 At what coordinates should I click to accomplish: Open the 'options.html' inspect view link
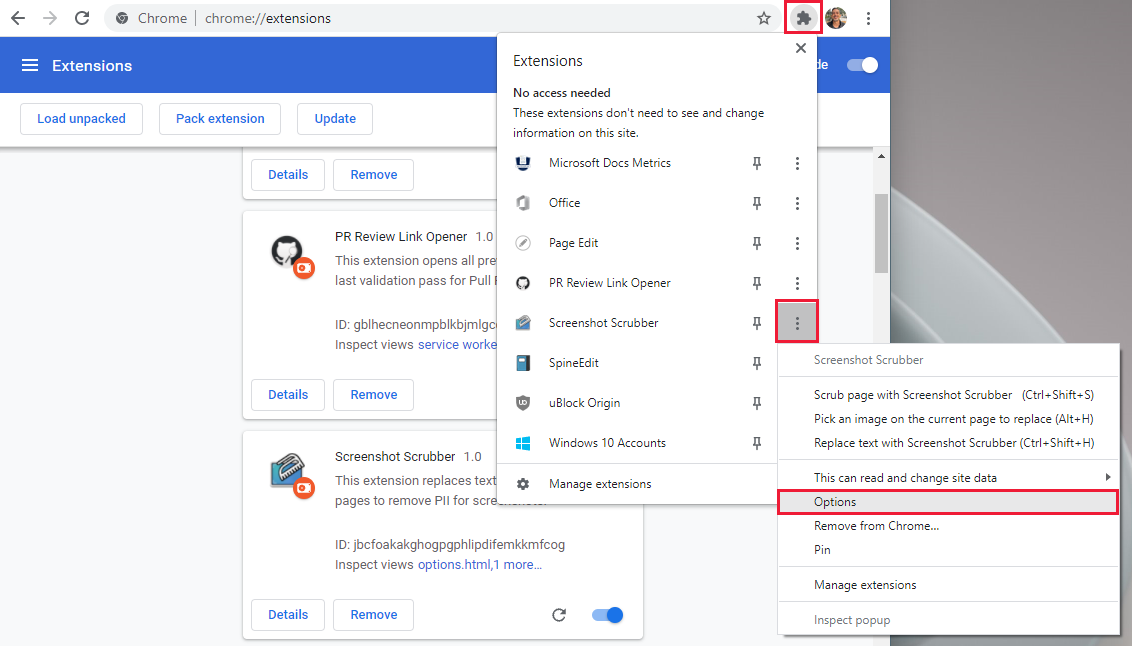coord(454,564)
